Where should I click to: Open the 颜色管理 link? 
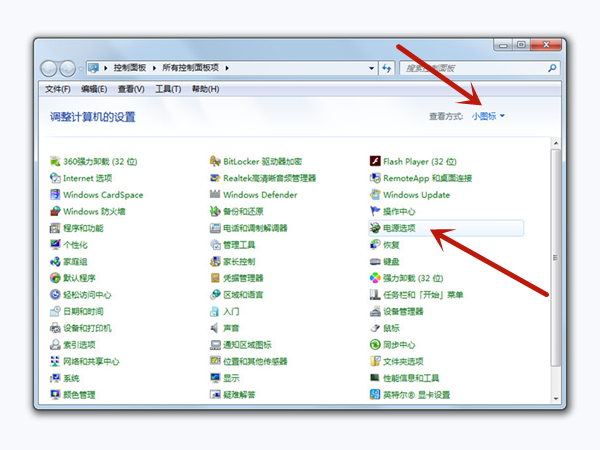click(x=79, y=395)
